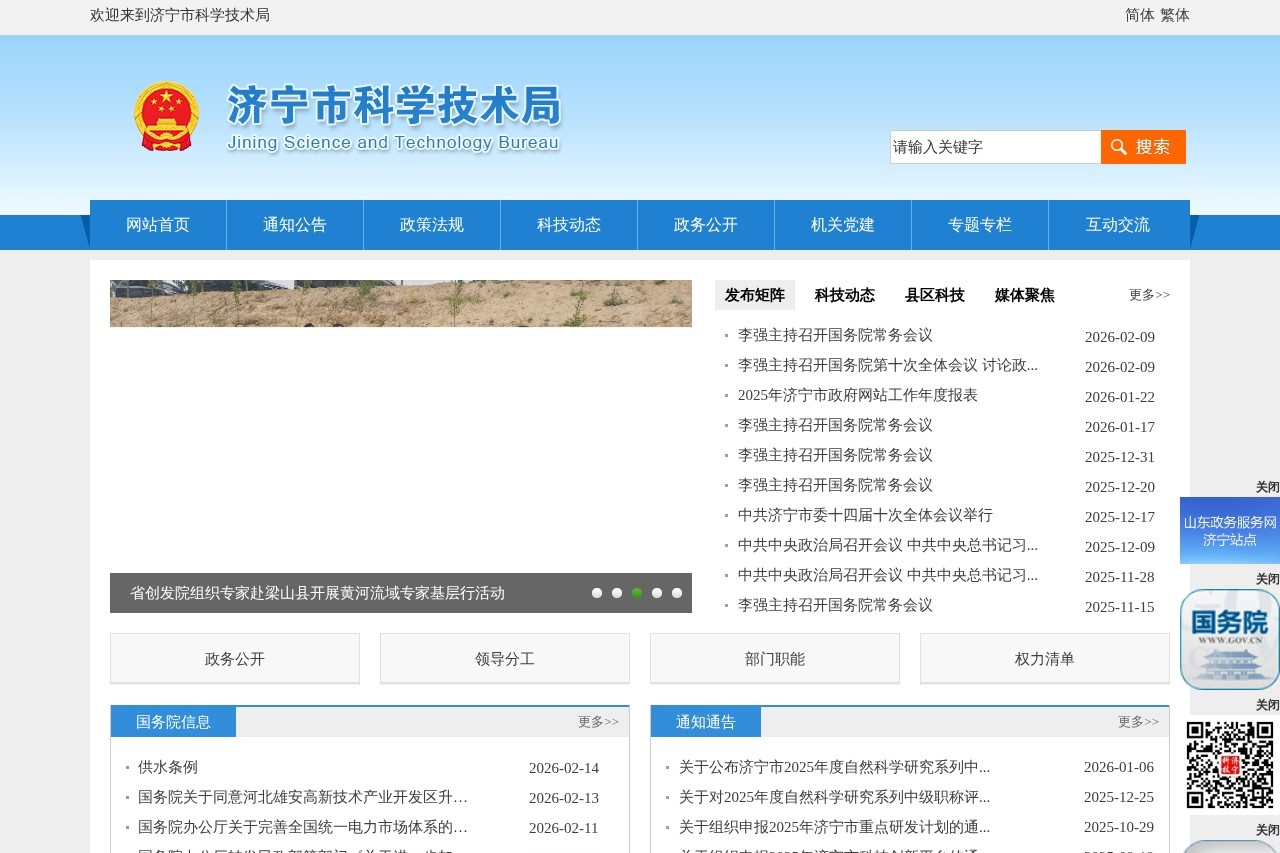
Task: Click the date 2026-02-14 beside 供水条例
Action: click(x=564, y=768)
